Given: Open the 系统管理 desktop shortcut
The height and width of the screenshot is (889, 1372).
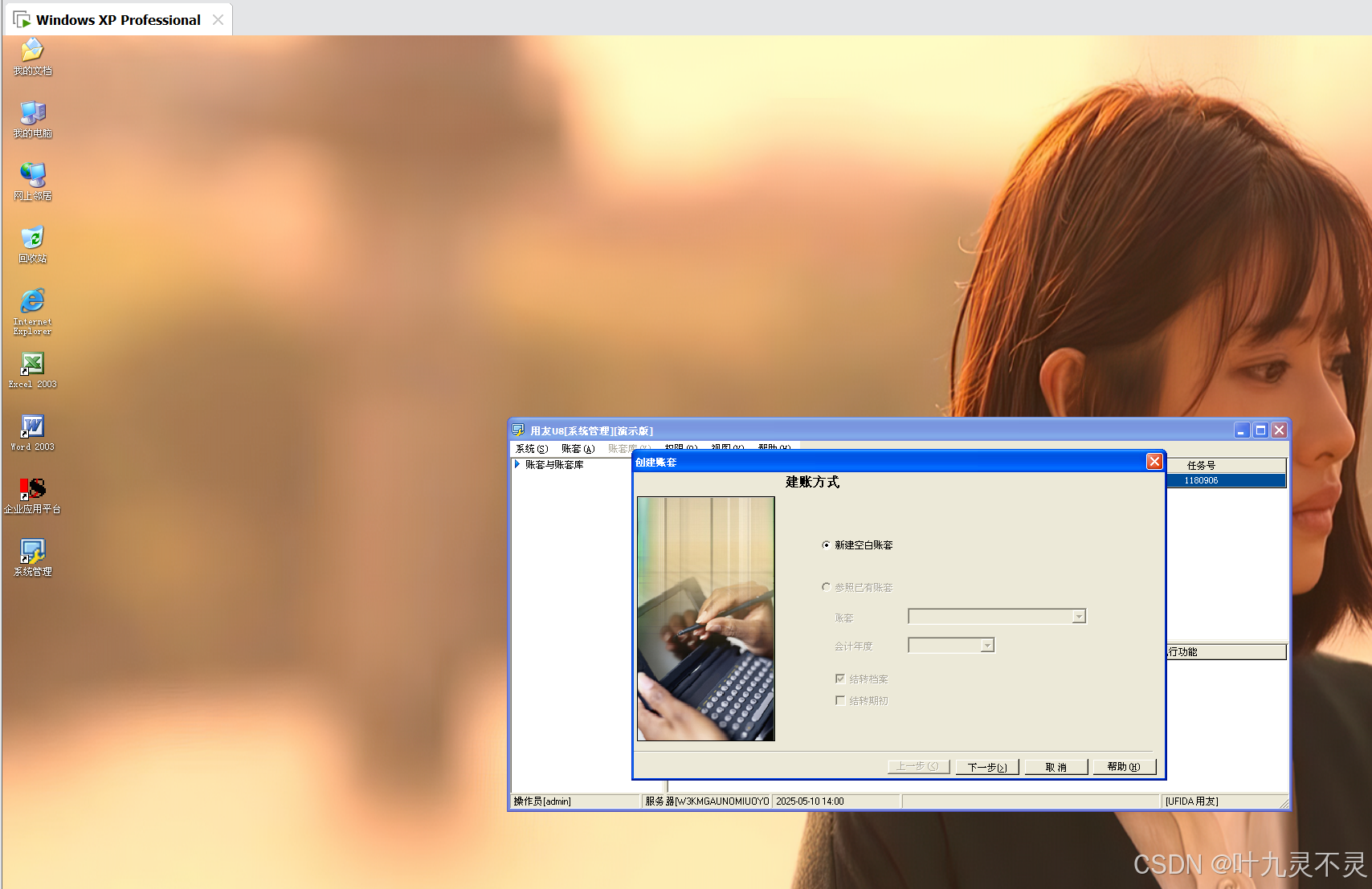Looking at the screenshot, I should (32, 558).
